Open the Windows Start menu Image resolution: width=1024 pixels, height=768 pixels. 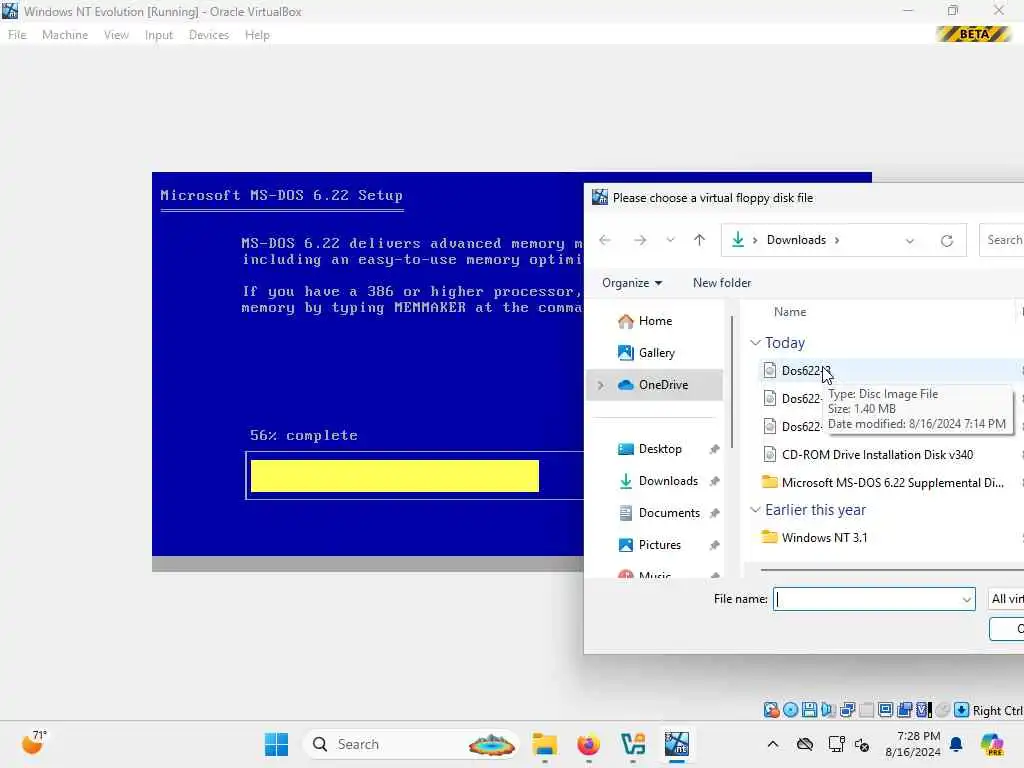[276, 744]
